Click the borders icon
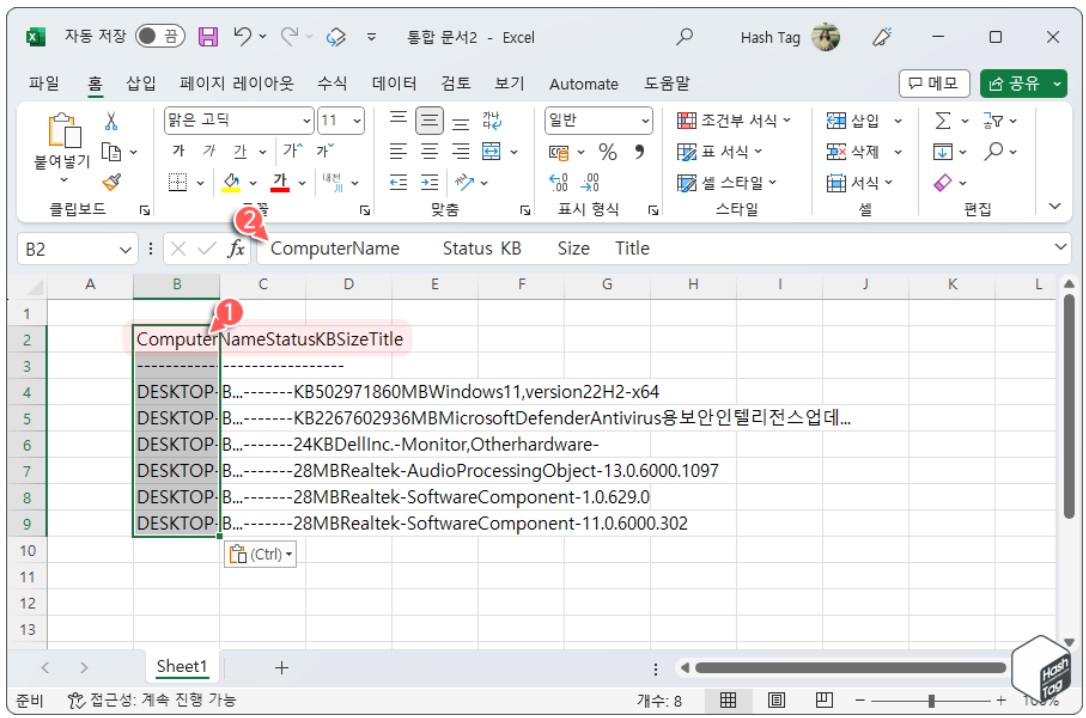1086x718 pixels. [178, 182]
